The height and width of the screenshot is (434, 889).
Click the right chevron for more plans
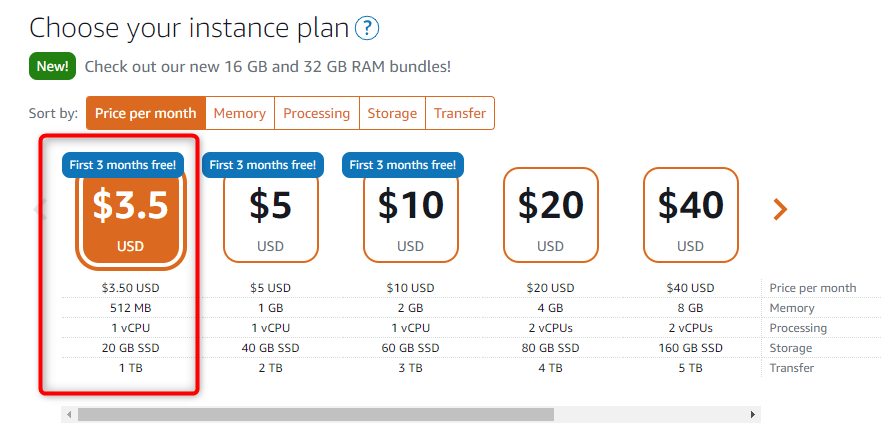(780, 209)
